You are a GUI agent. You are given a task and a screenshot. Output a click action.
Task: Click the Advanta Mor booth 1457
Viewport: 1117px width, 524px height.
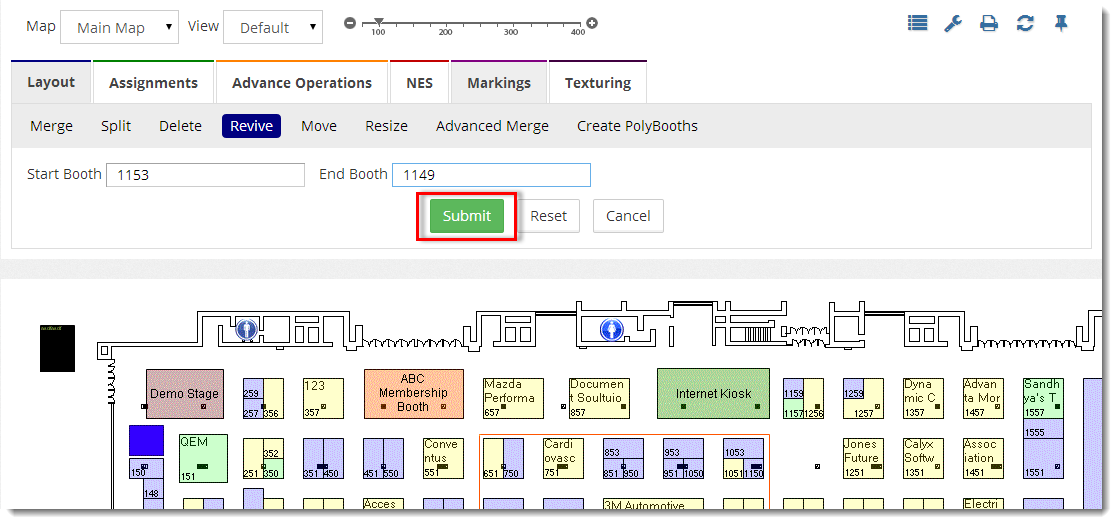tap(983, 398)
